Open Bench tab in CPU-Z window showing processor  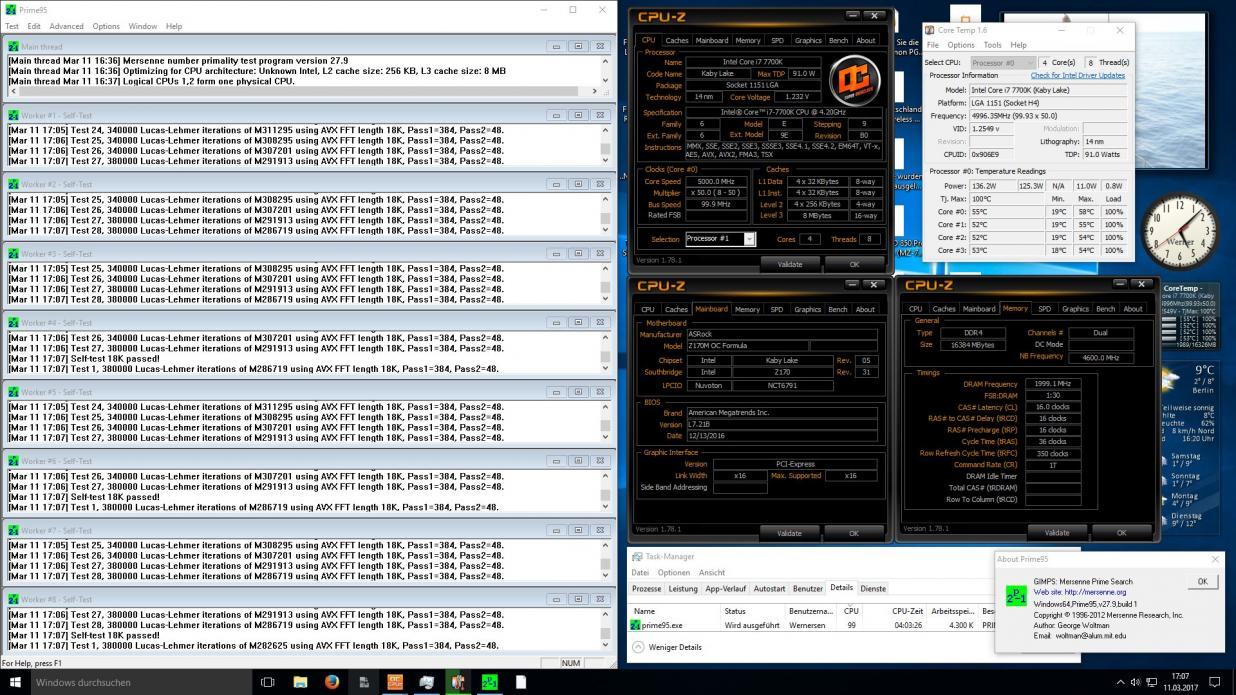click(838, 41)
